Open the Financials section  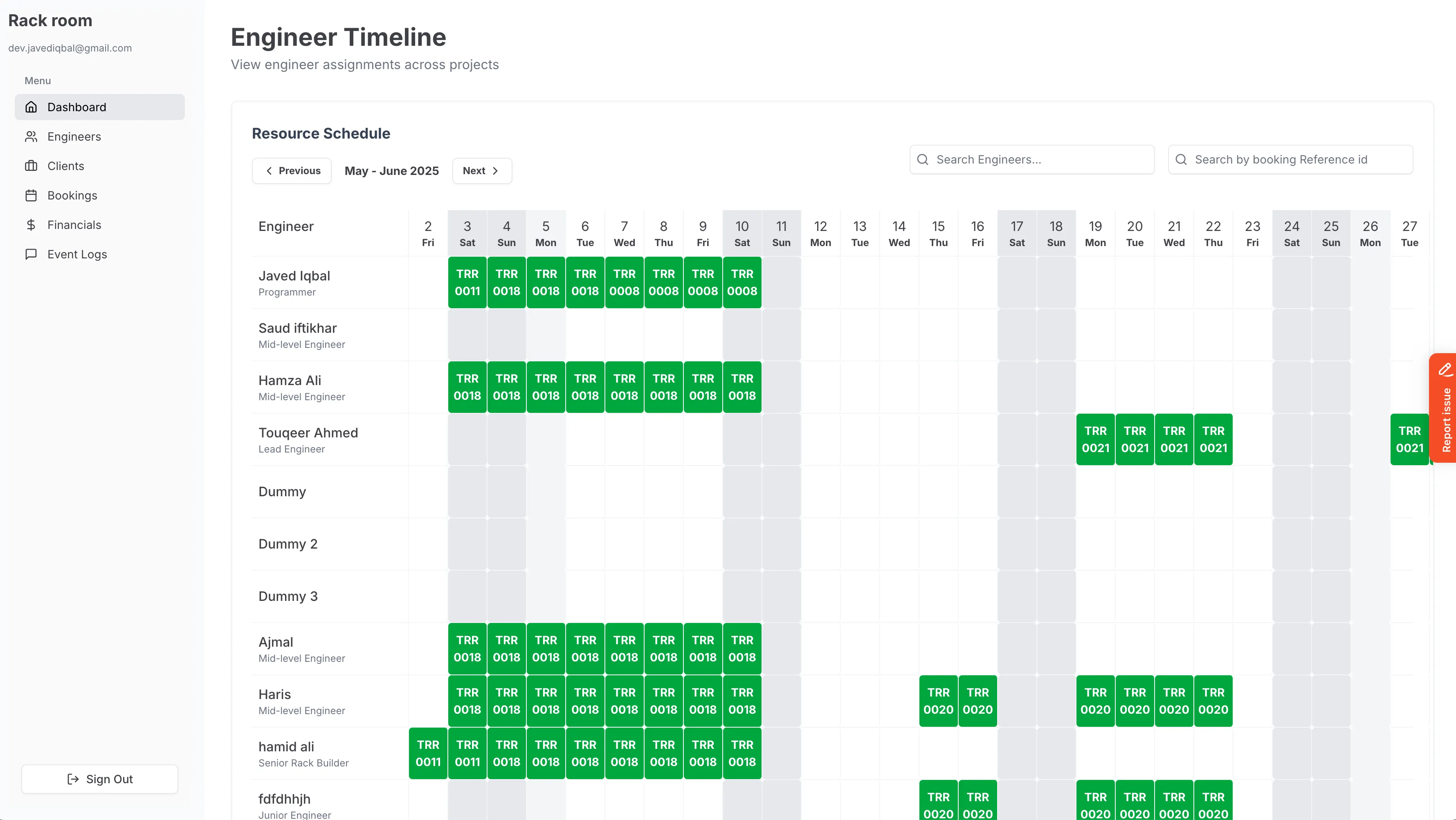tap(99, 225)
